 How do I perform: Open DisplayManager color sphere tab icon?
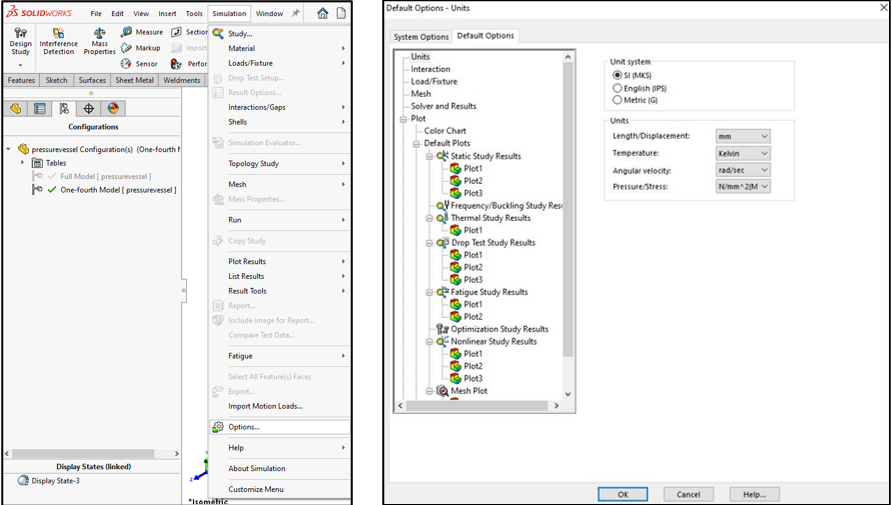[113, 108]
